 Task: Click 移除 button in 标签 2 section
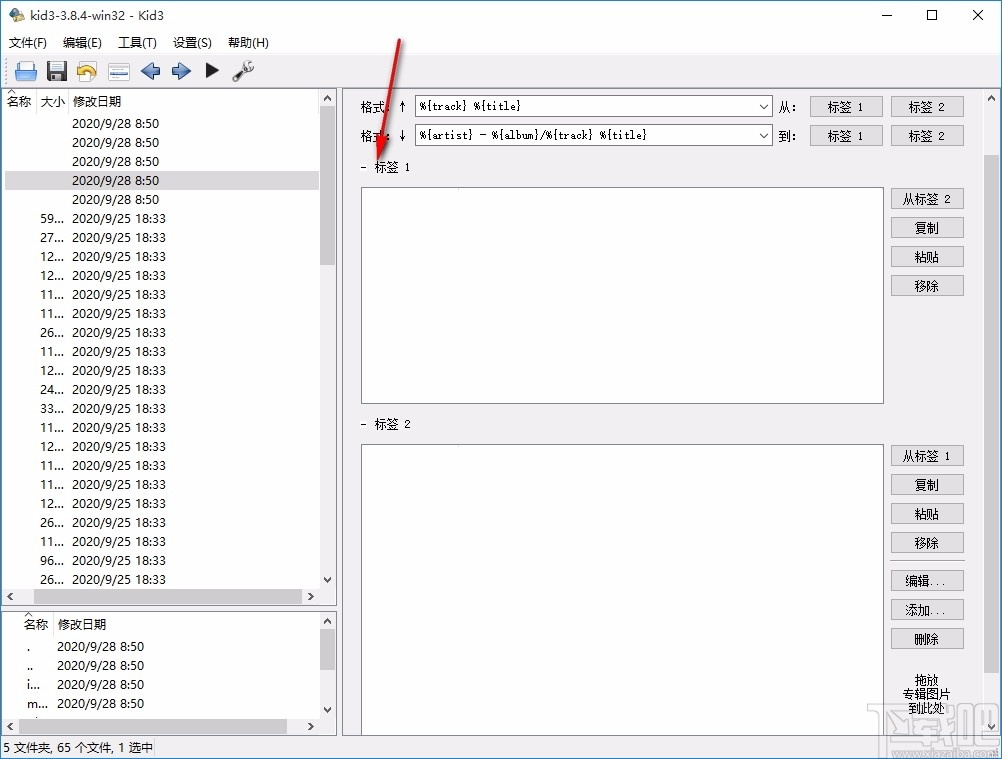coord(927,543)
